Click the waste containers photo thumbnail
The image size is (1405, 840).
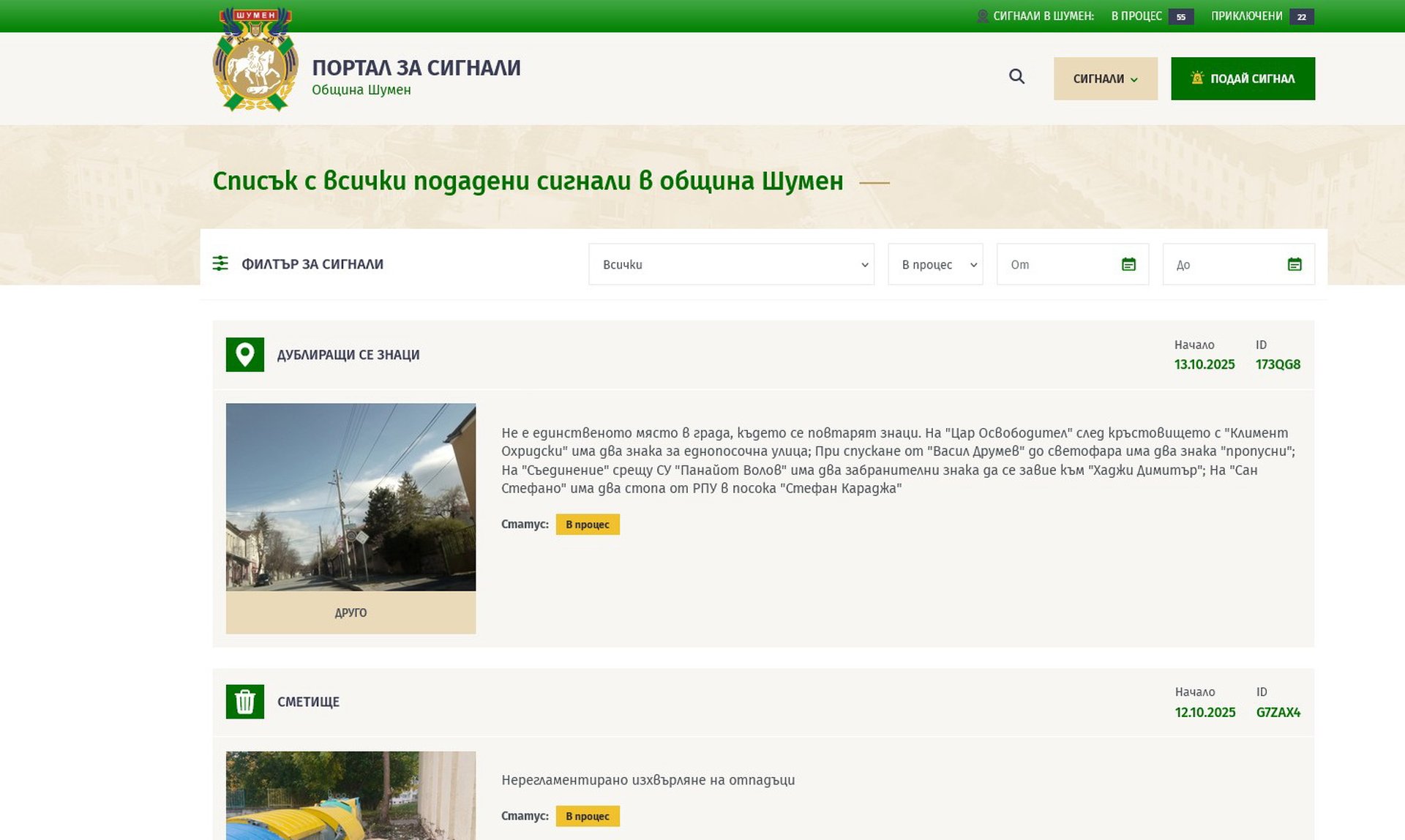pos(351,795)
